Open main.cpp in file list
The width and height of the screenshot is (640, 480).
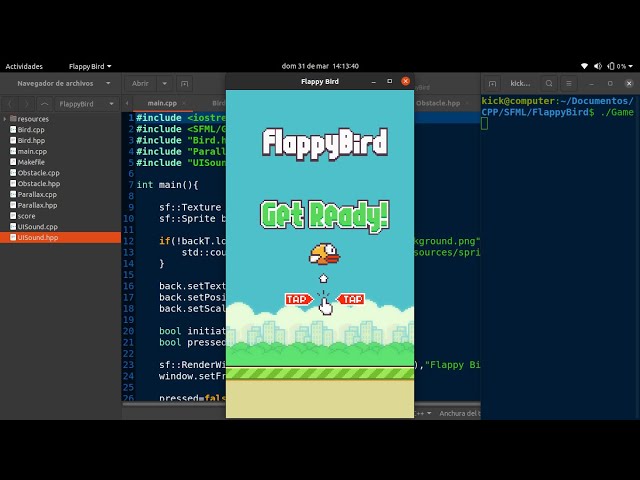tap(32, 151)
